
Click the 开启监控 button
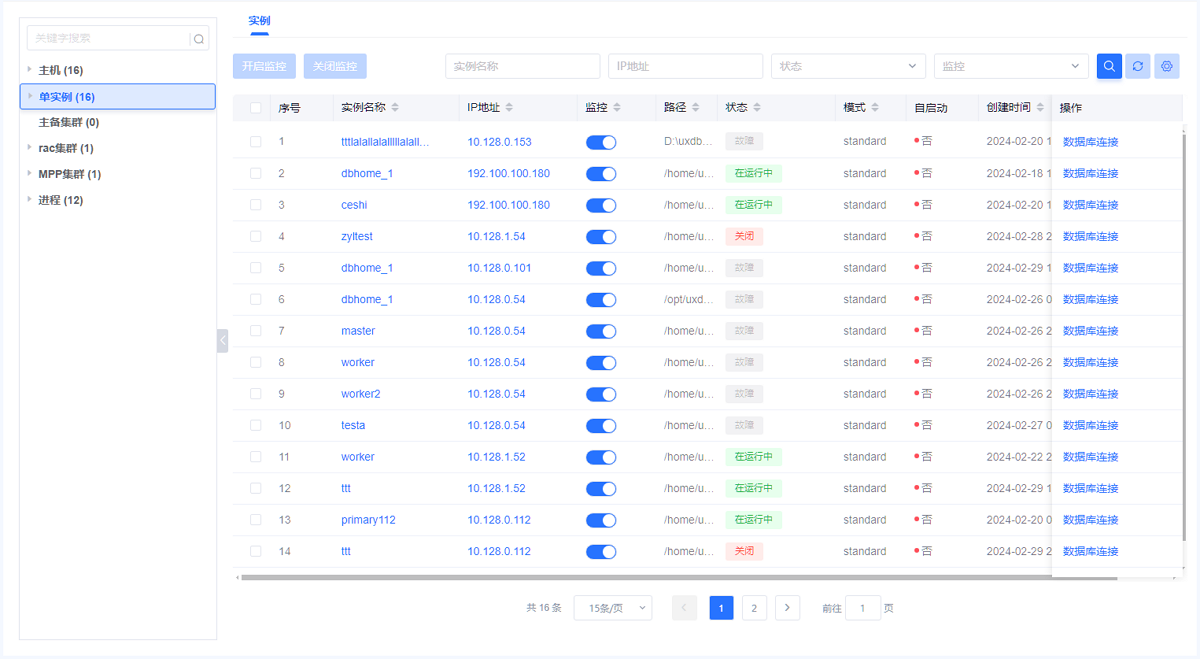click(264, 66)
